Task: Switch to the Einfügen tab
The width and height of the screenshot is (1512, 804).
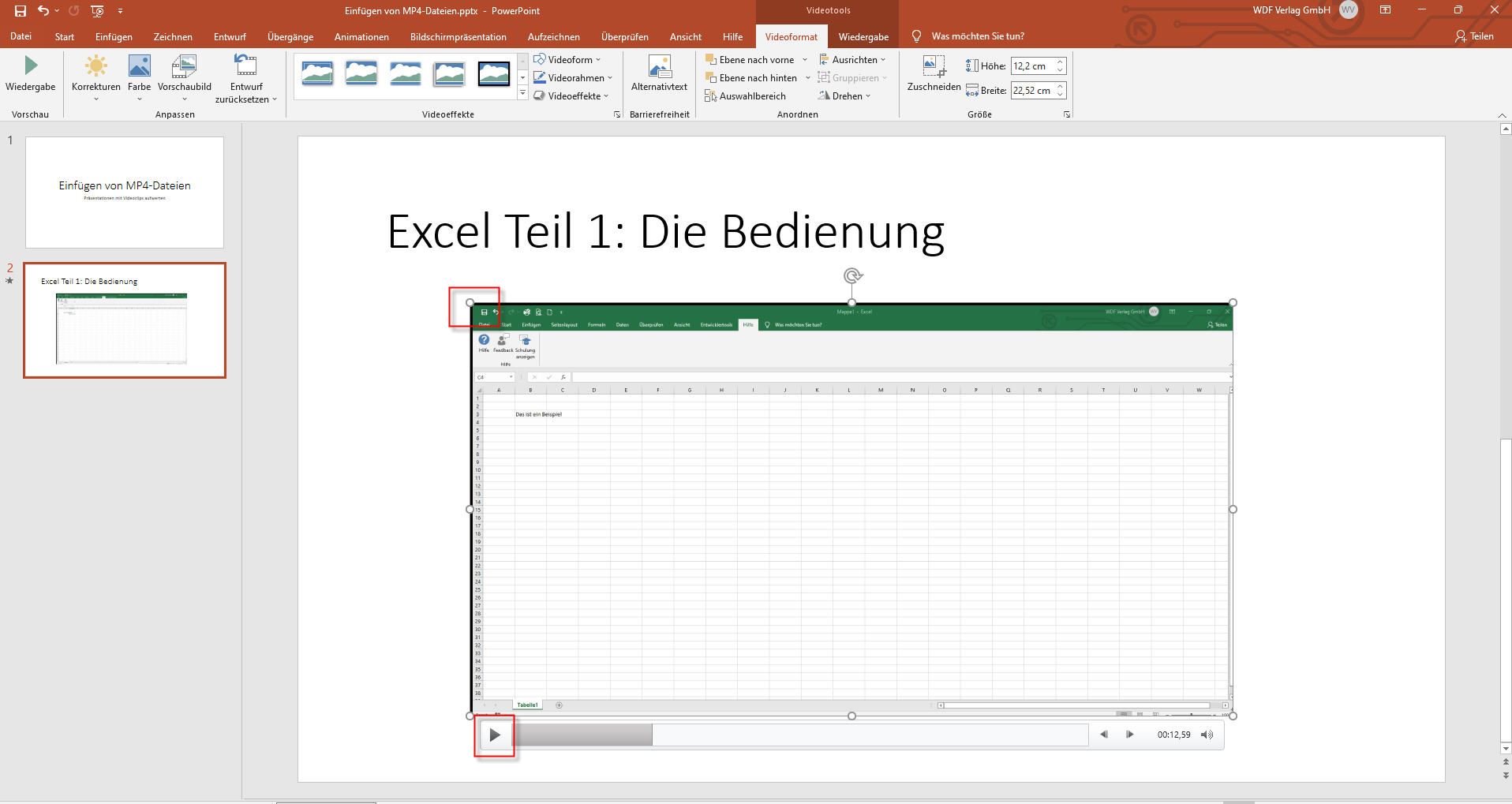Action: click(x=114, y=36)
